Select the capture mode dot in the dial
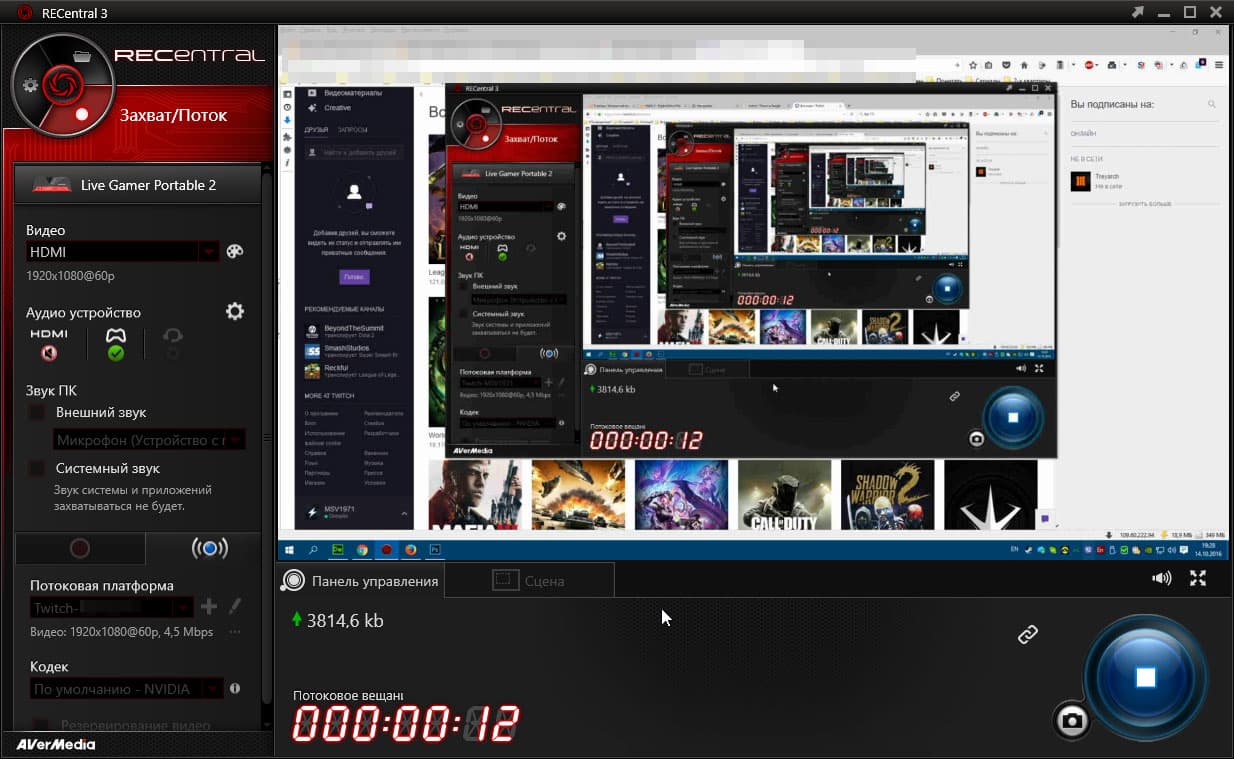 [x=82, y=114]
